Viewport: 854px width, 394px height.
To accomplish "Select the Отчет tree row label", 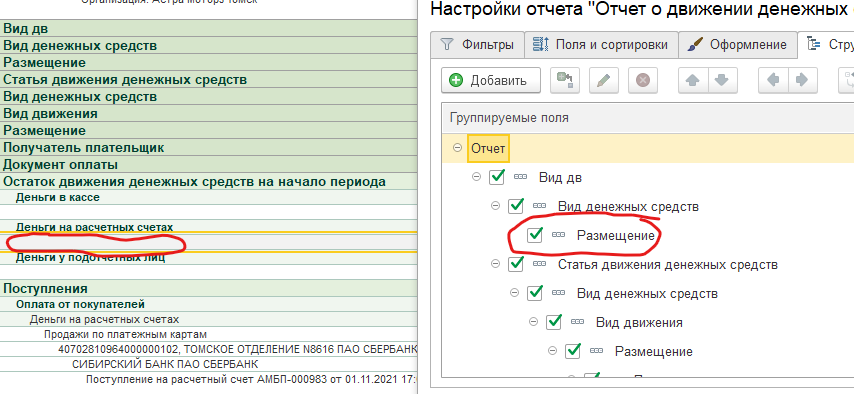I will pos(488,148).
